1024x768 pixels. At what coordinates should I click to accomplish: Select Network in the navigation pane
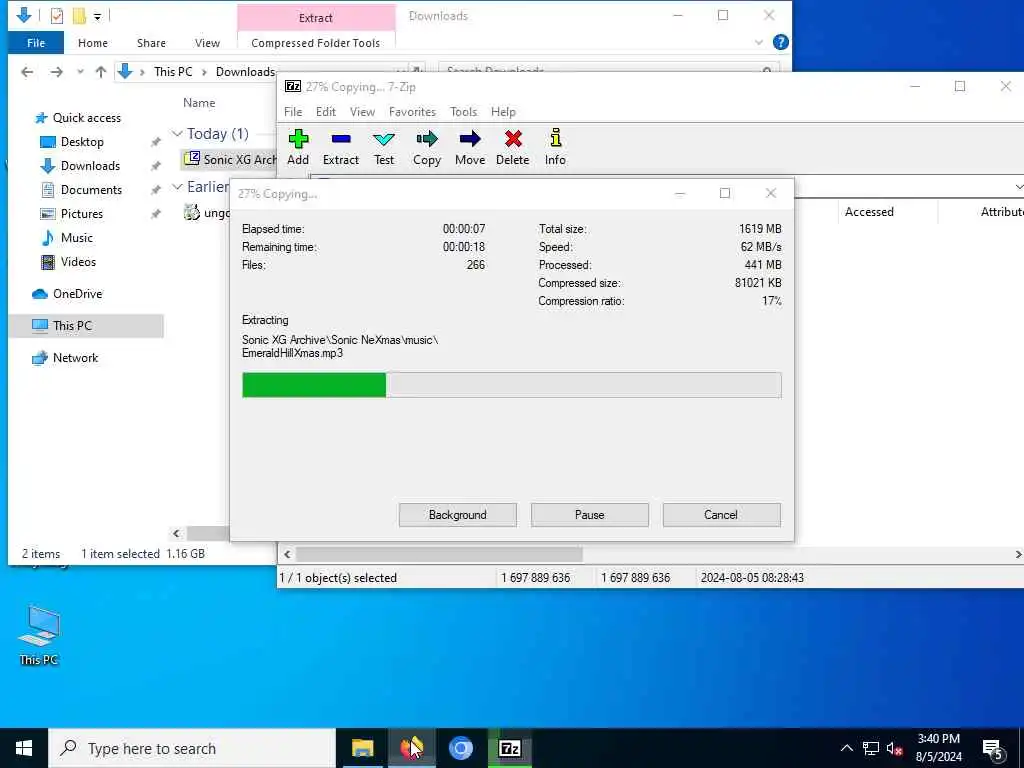pyautogui.click(x=75, y=358)
